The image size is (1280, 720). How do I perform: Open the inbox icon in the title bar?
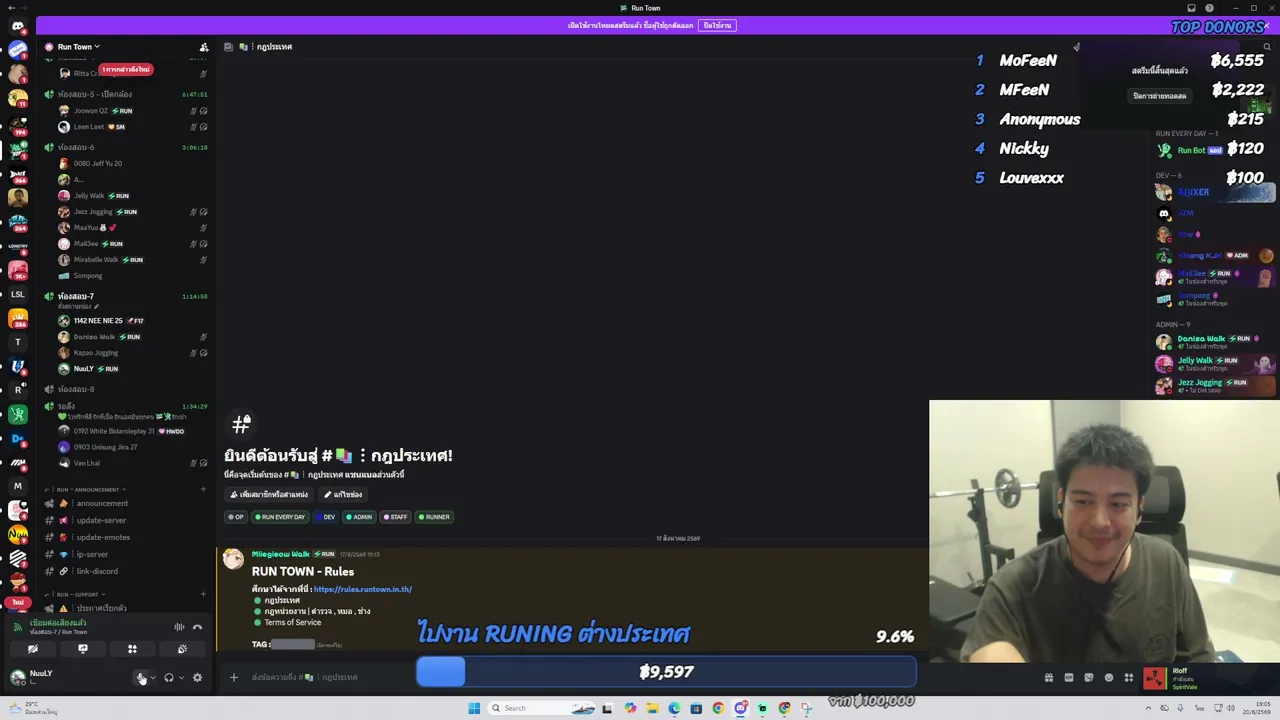point(1191,8)
